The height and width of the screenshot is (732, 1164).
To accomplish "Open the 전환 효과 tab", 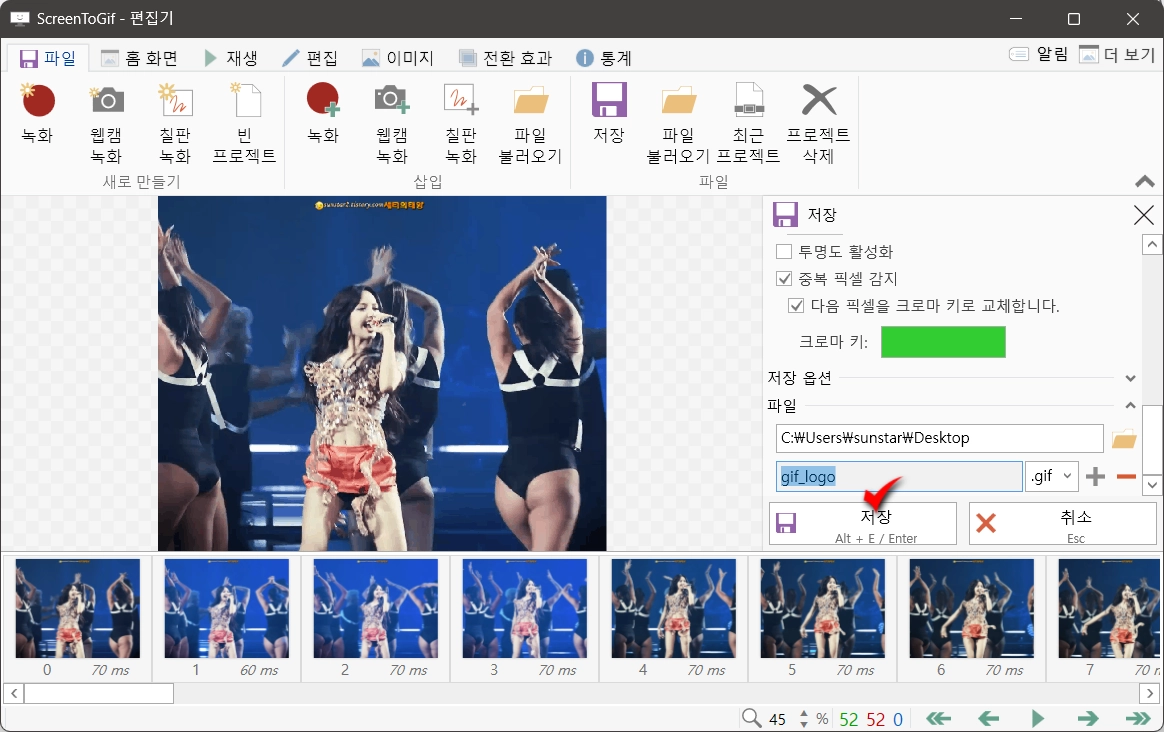I will coord(506,58).
